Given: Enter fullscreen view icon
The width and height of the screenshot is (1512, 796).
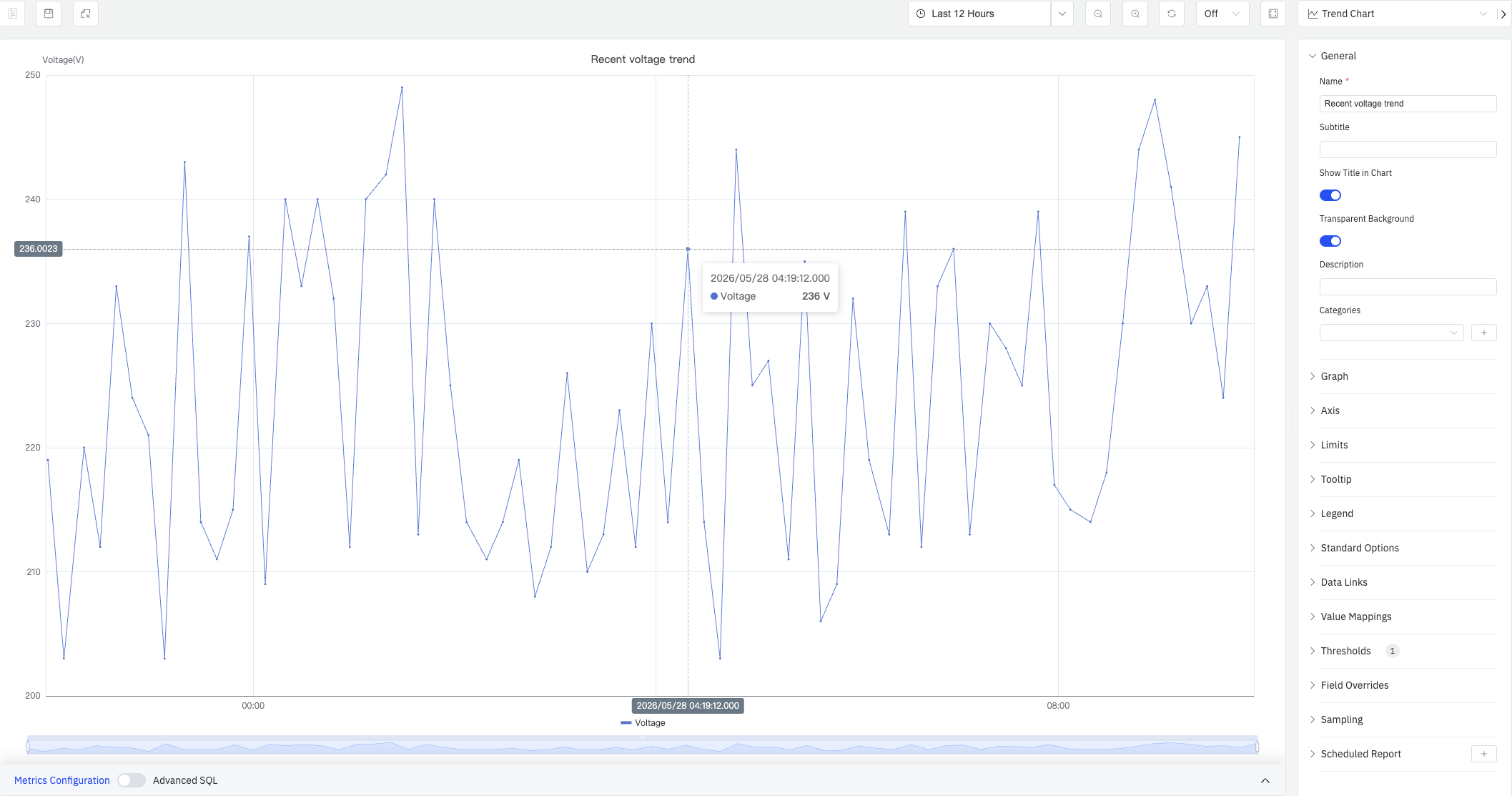Looking at the screenshot, I should pos(1273,14).
